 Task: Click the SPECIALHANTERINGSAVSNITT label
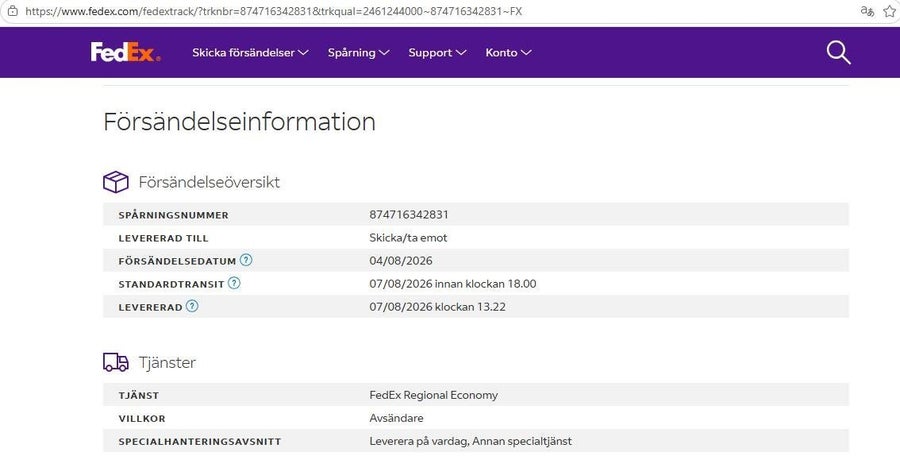200,442
